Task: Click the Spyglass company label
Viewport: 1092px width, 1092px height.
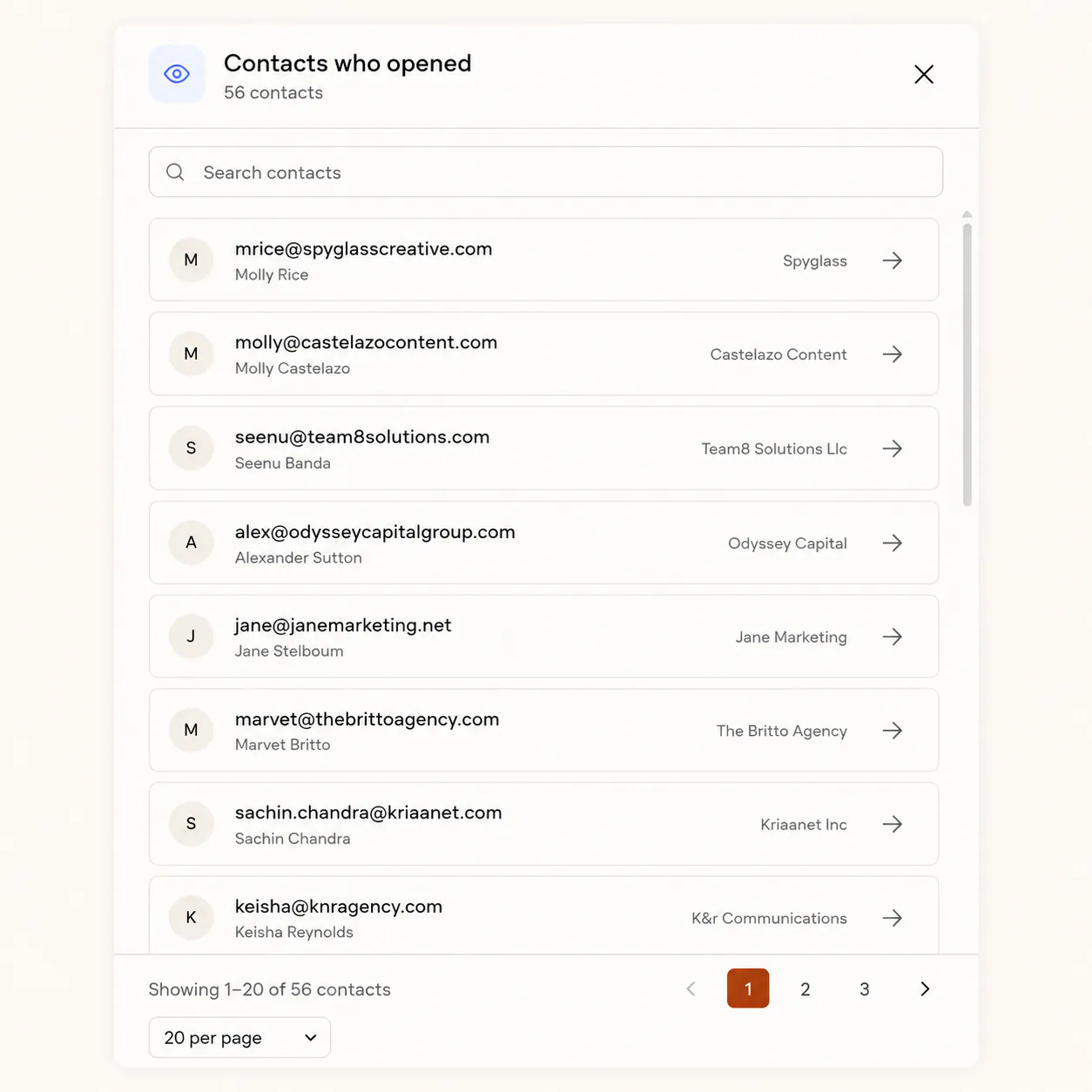Action: tap(815, 260)
